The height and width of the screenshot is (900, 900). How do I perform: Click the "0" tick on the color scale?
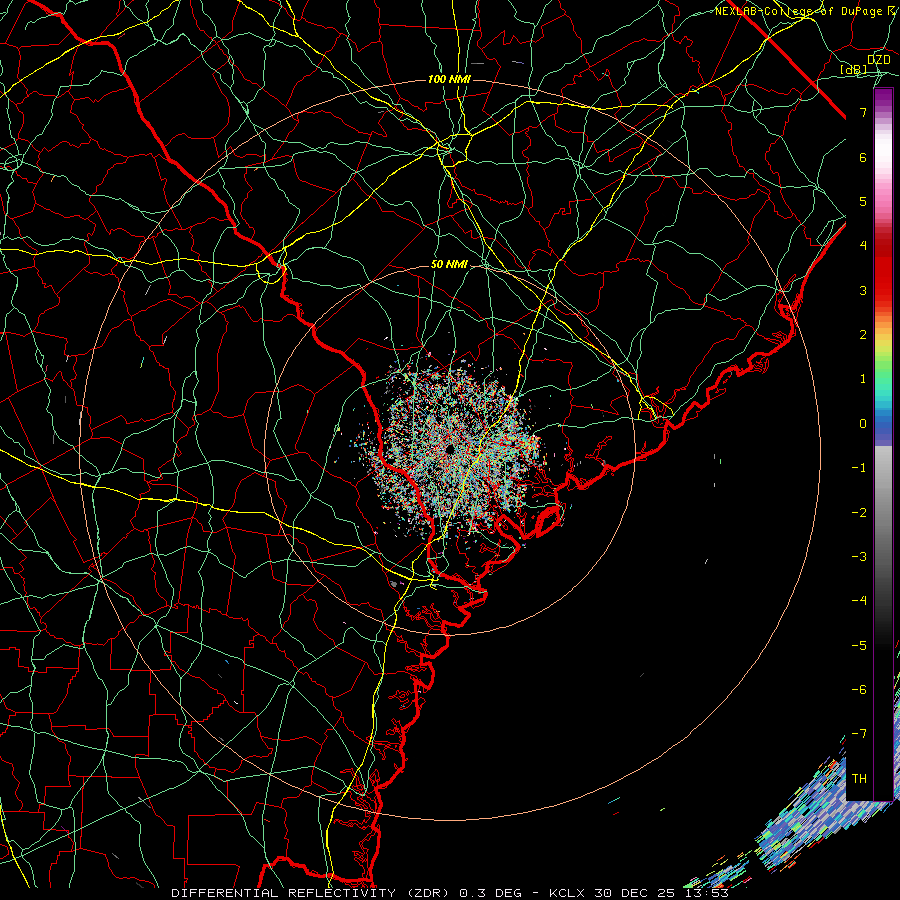coord(863,424)
